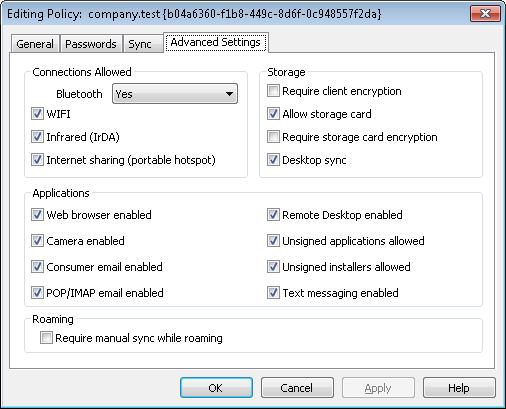Uncheck Camera enabled
Screen dimensions: 506x409
coord(37,241)
